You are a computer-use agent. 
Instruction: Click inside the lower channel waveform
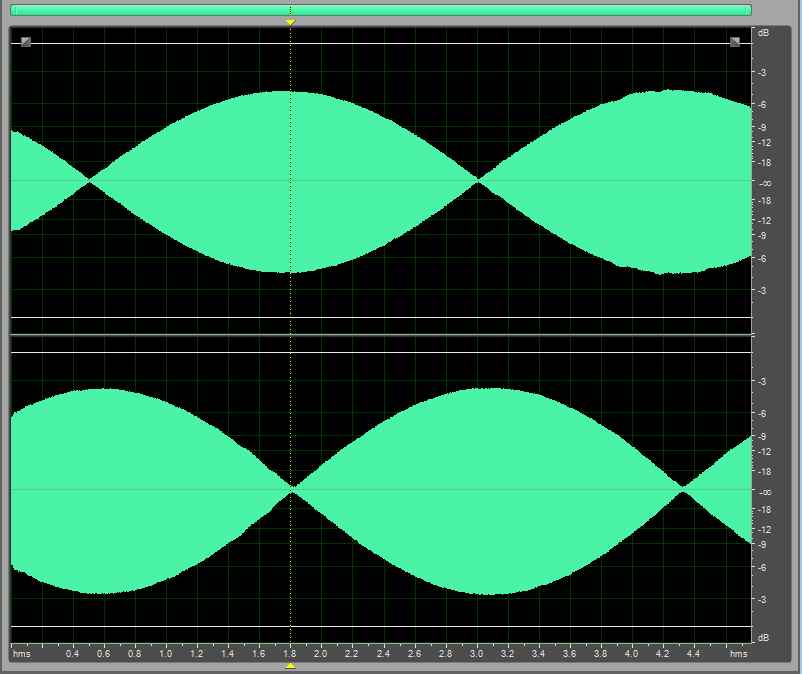(381, 490)
